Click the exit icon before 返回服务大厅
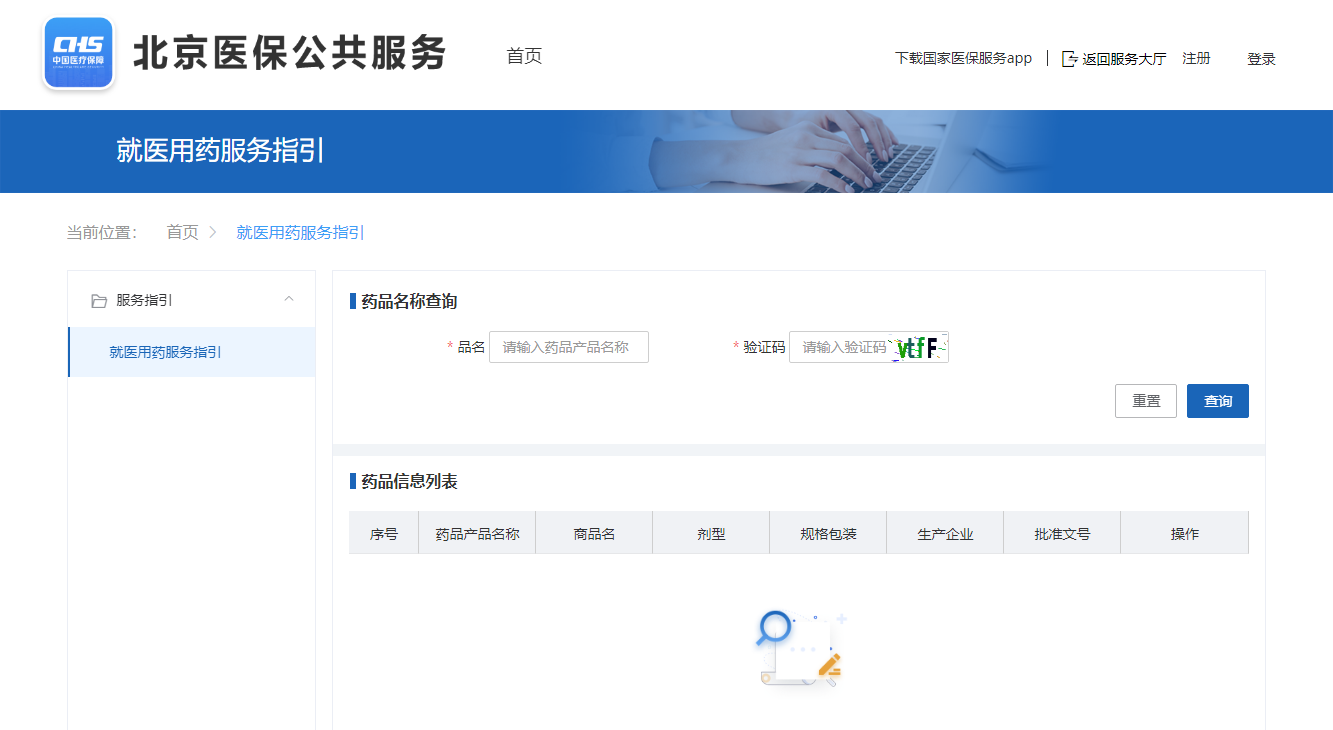This screenshot has height=730, width=1333. [x=1069, y=58]
